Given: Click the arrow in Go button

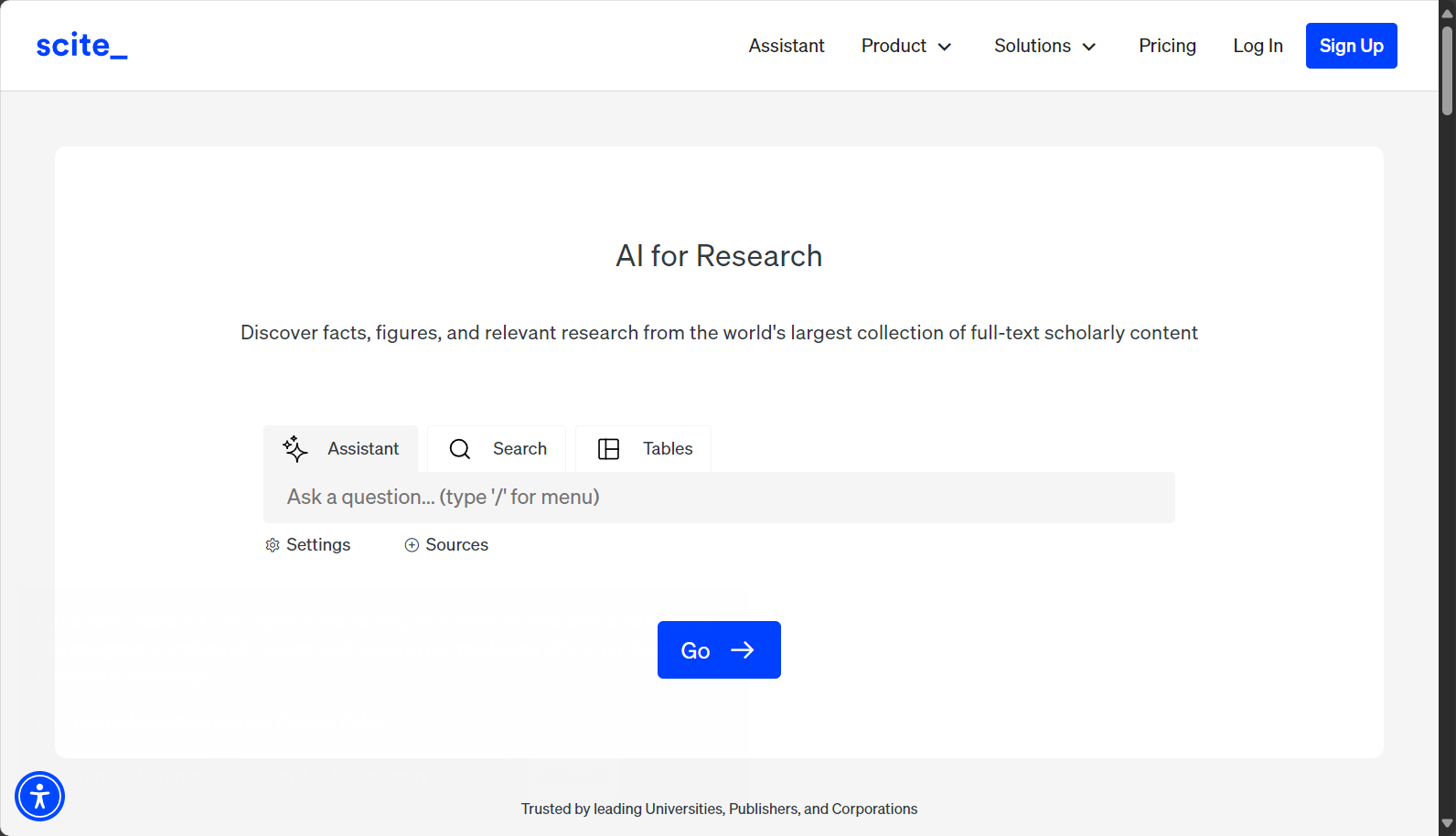Looking at the screenshot, I should point(743,649).
